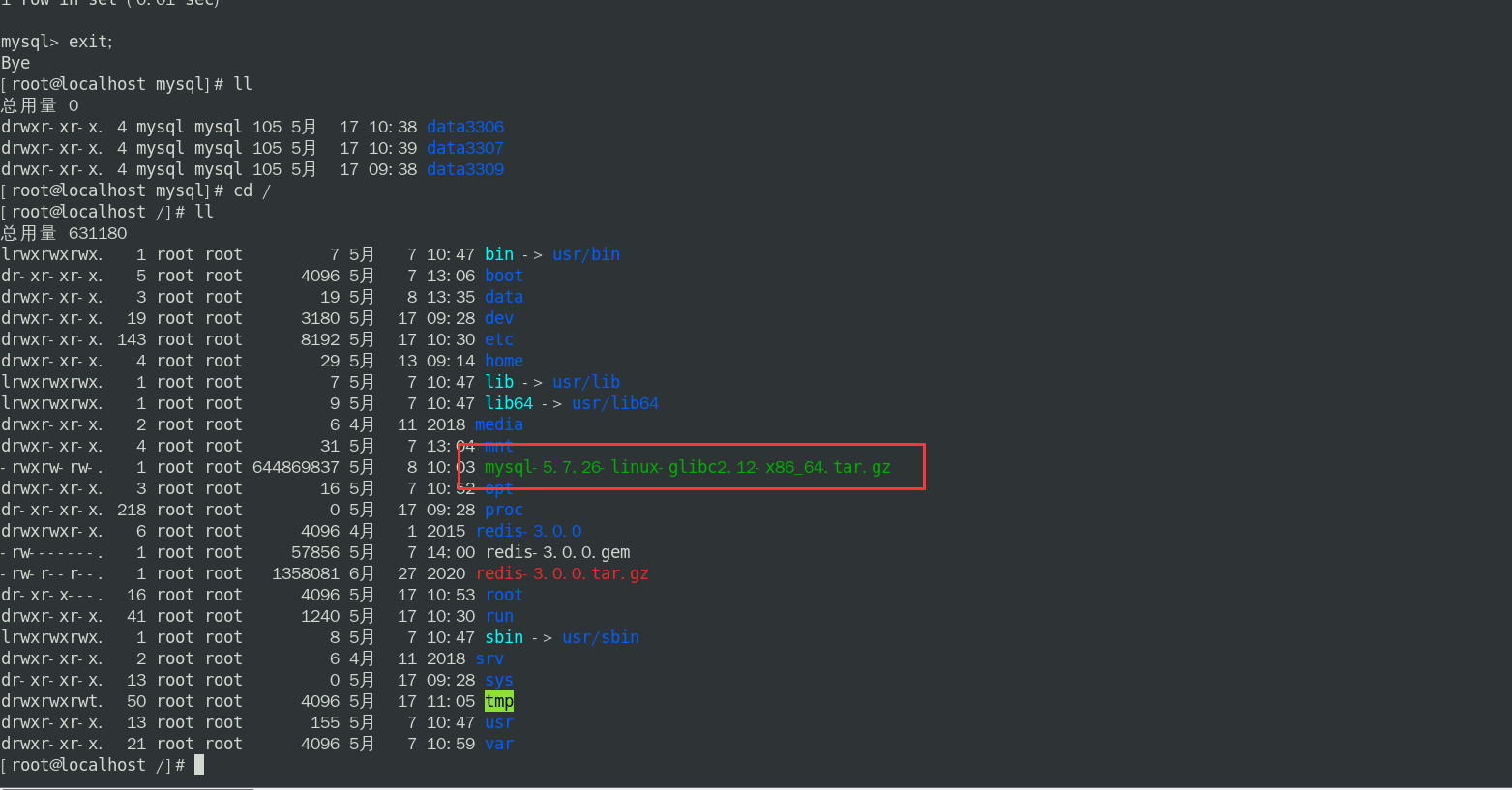Screen dimensions: 1512x790
Task: Click the link count 143 of etc
Action: [132, 339]
